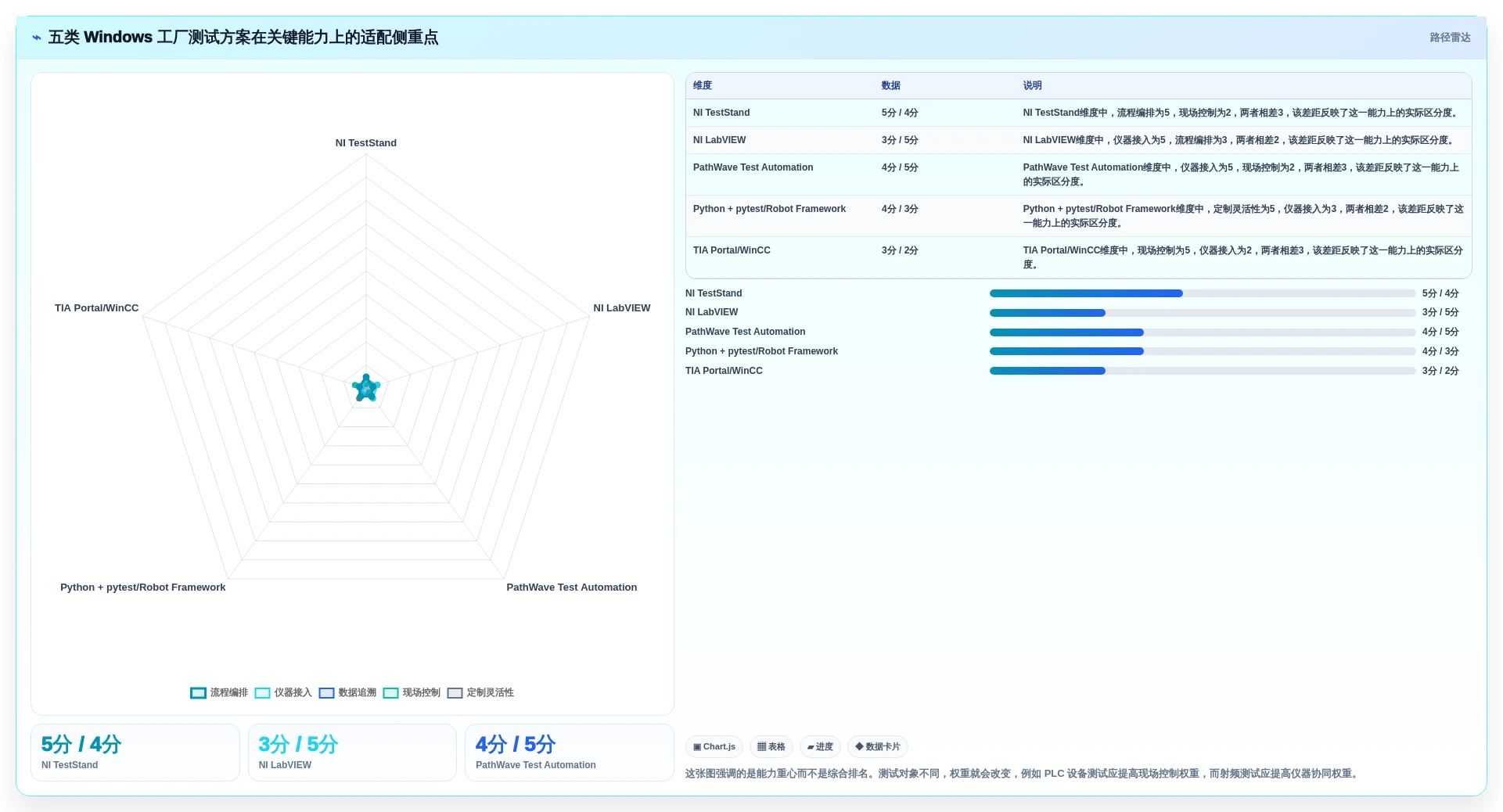Click the 数据 column header
This screenshot has height=812, width=1503.
pyautogui.click(x=891, y=85)
